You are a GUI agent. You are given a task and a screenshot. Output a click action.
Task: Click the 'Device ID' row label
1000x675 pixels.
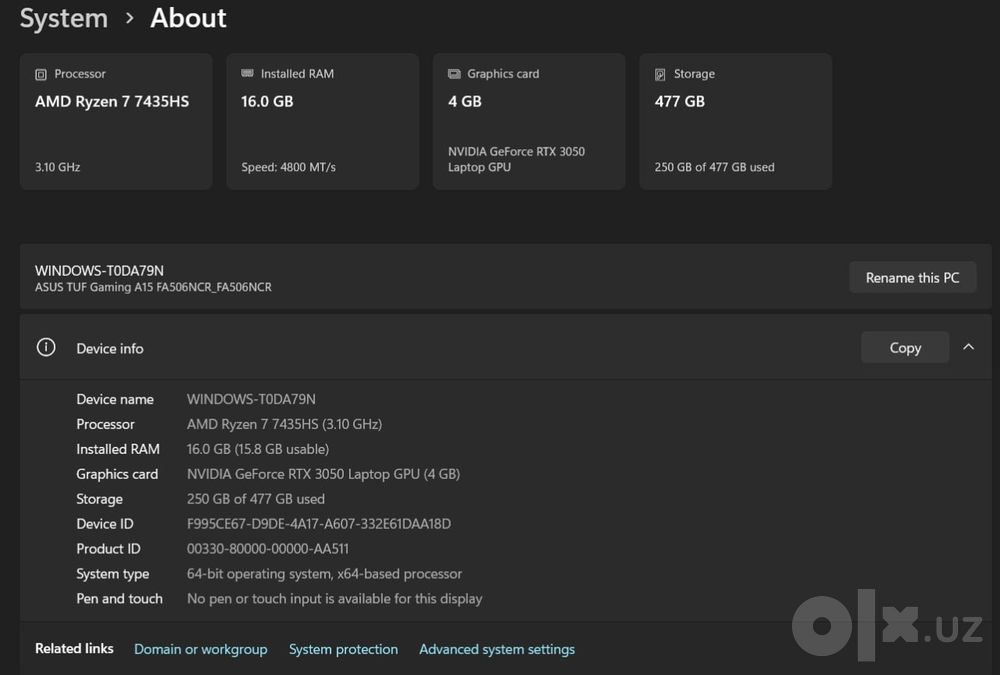coord(105,524)
